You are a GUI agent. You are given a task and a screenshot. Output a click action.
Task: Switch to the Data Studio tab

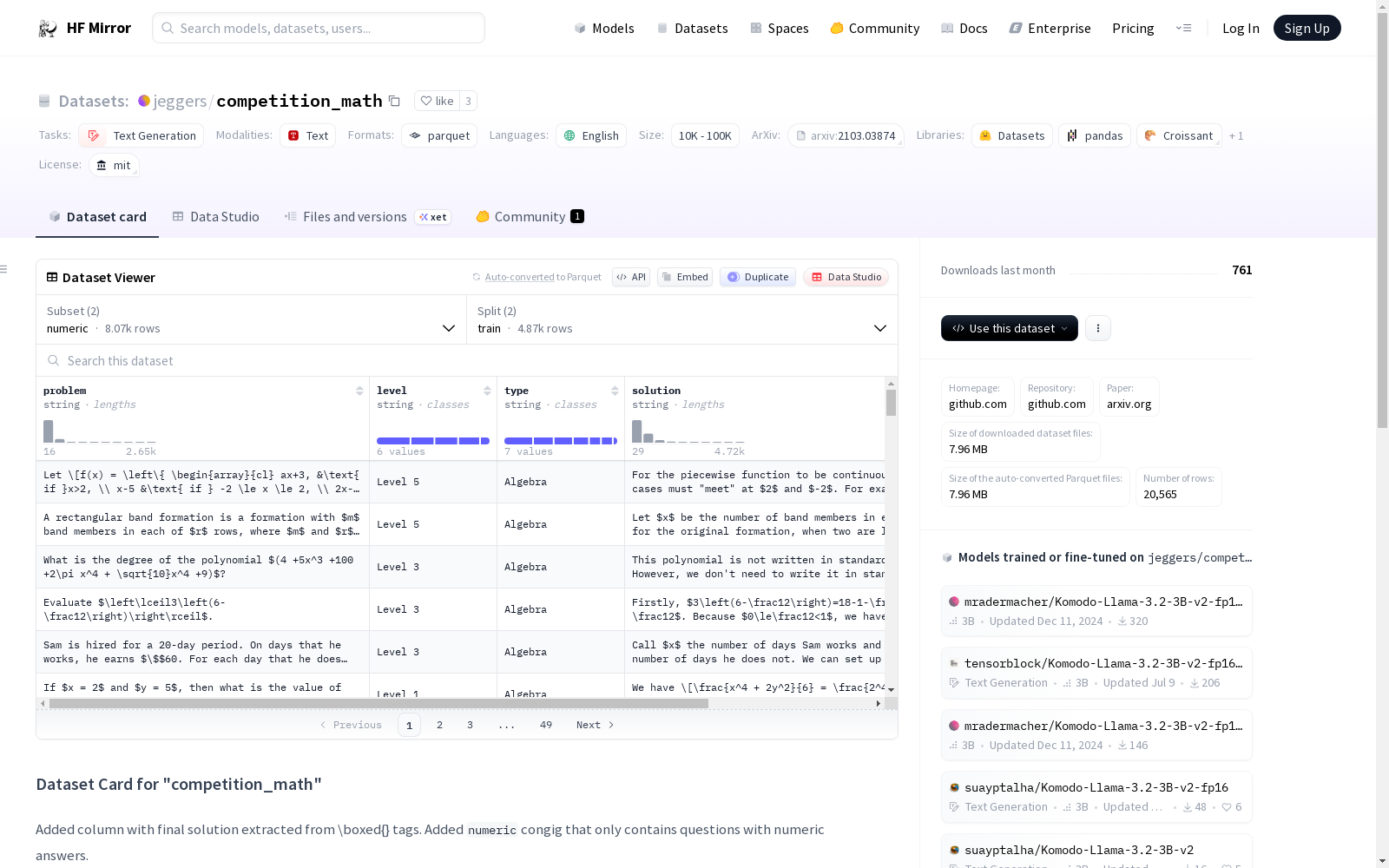click(215, 217)
